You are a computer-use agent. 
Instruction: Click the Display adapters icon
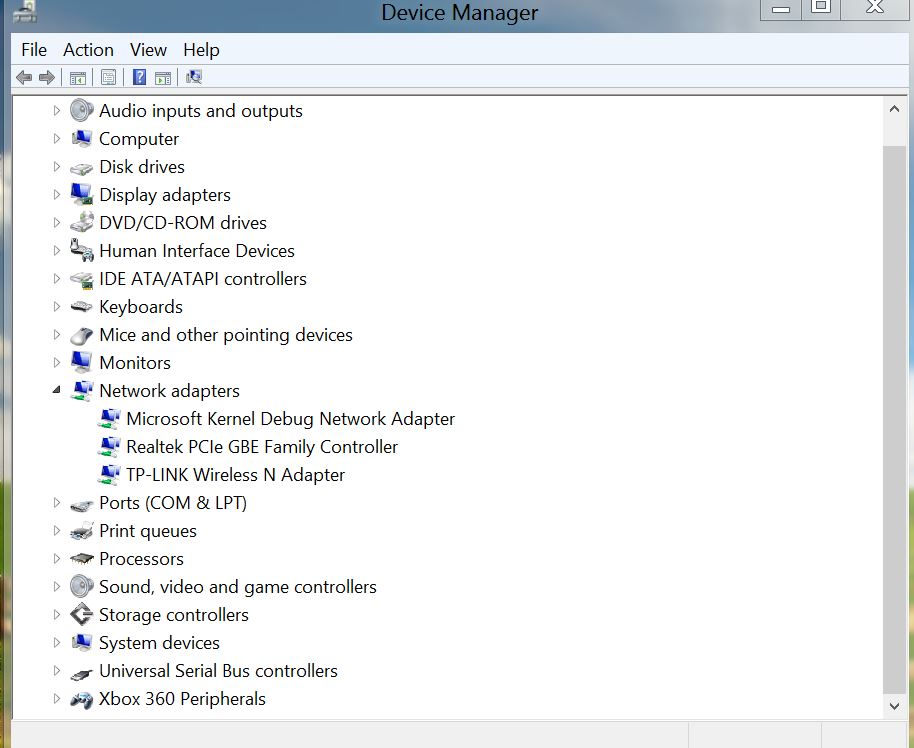click(x=82, y=194)
